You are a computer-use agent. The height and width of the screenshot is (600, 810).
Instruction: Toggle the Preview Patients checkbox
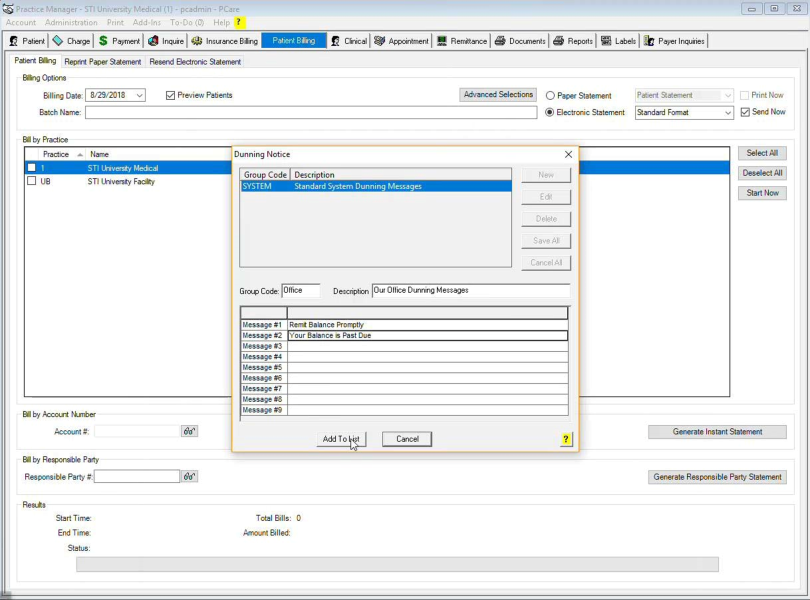pyautogui.click(x=170, y=95)
